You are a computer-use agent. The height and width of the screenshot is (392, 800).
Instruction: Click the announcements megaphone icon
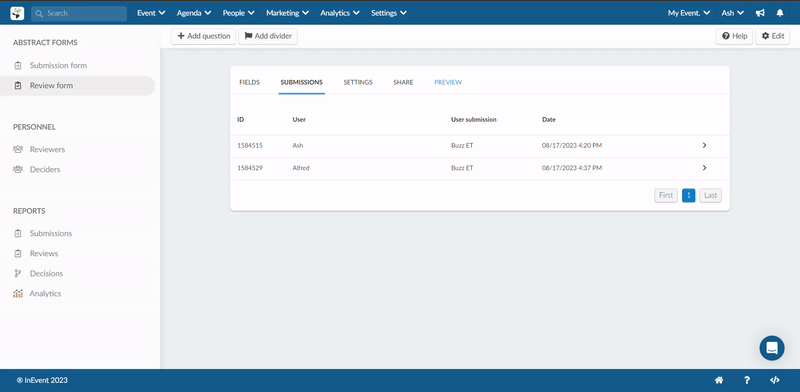click(x=760, y=13)
